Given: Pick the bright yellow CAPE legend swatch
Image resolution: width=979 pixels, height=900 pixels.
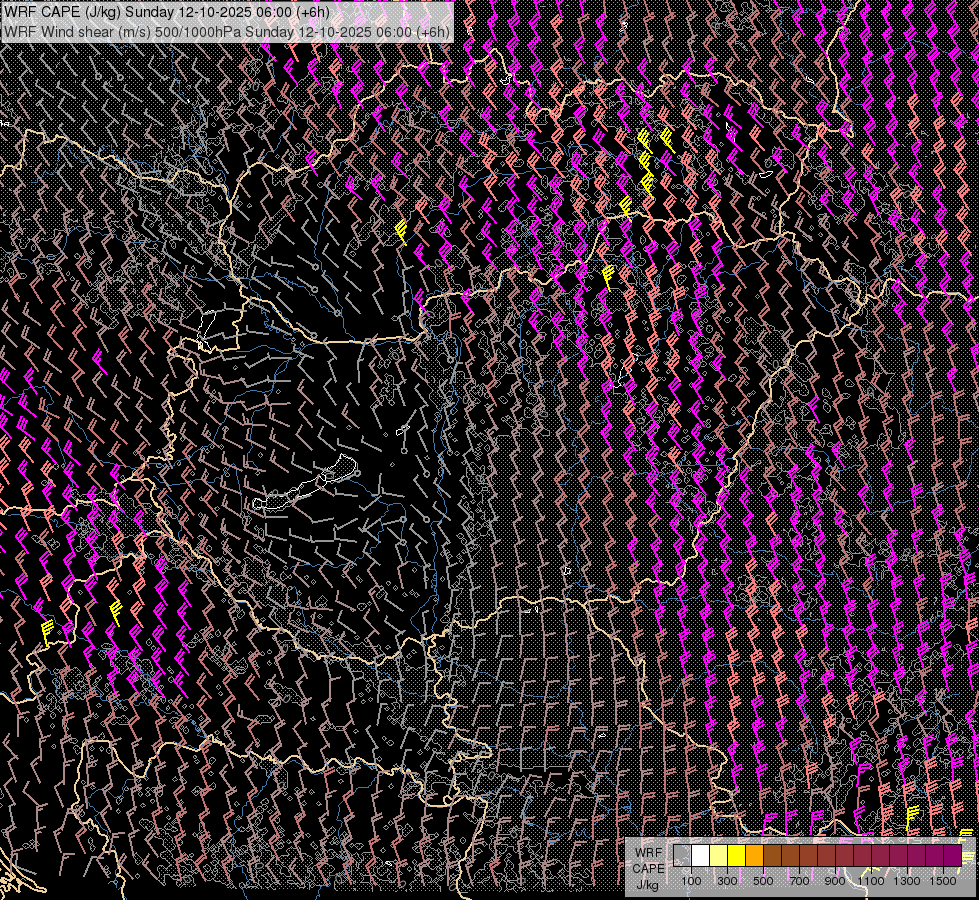Looking at the screenshot, I should [x=736, y=856].
